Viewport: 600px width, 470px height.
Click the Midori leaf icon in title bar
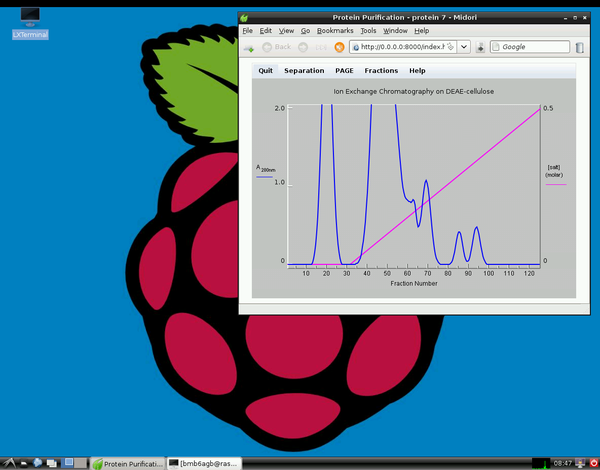[244, 18]
